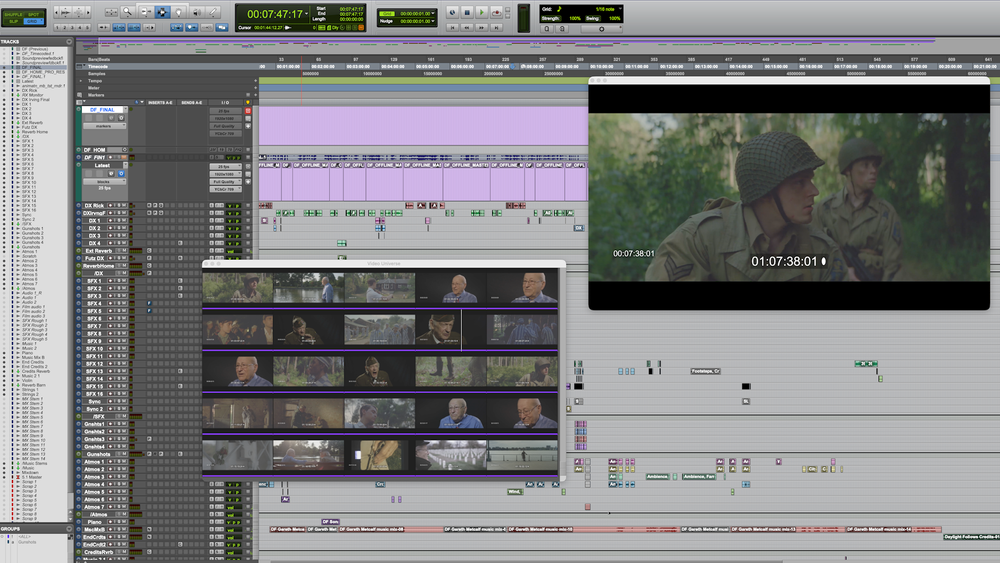The image size is (1000, 563).
Task: Select the Zoomer tool magnifying glass
Action: 128,11
